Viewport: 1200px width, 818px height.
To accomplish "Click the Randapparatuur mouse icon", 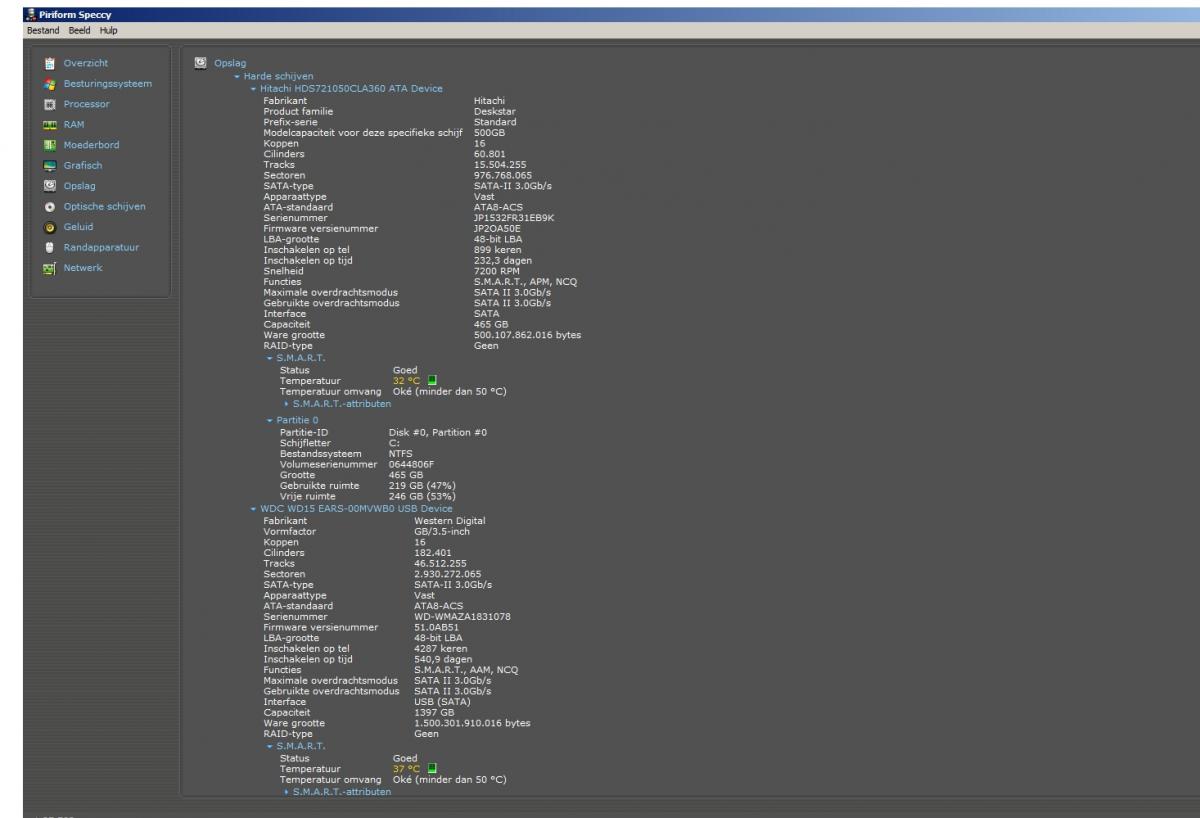I will tap(49, 248).
